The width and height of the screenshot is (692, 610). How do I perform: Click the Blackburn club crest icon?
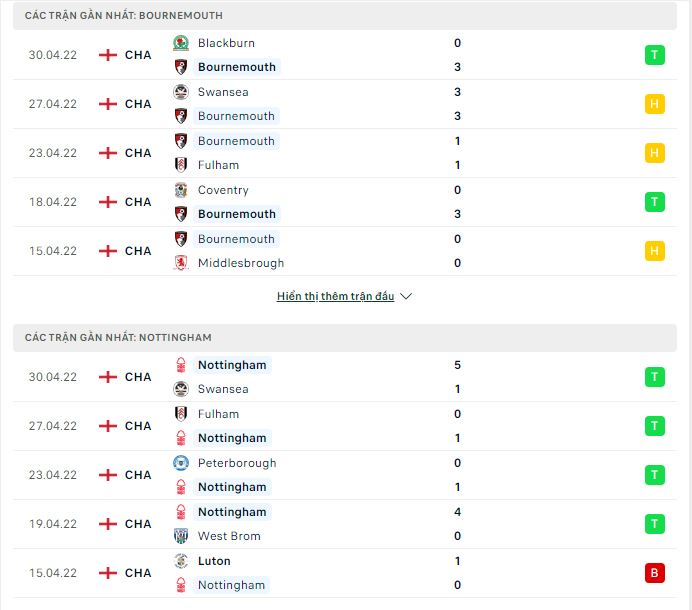point(181,43)
